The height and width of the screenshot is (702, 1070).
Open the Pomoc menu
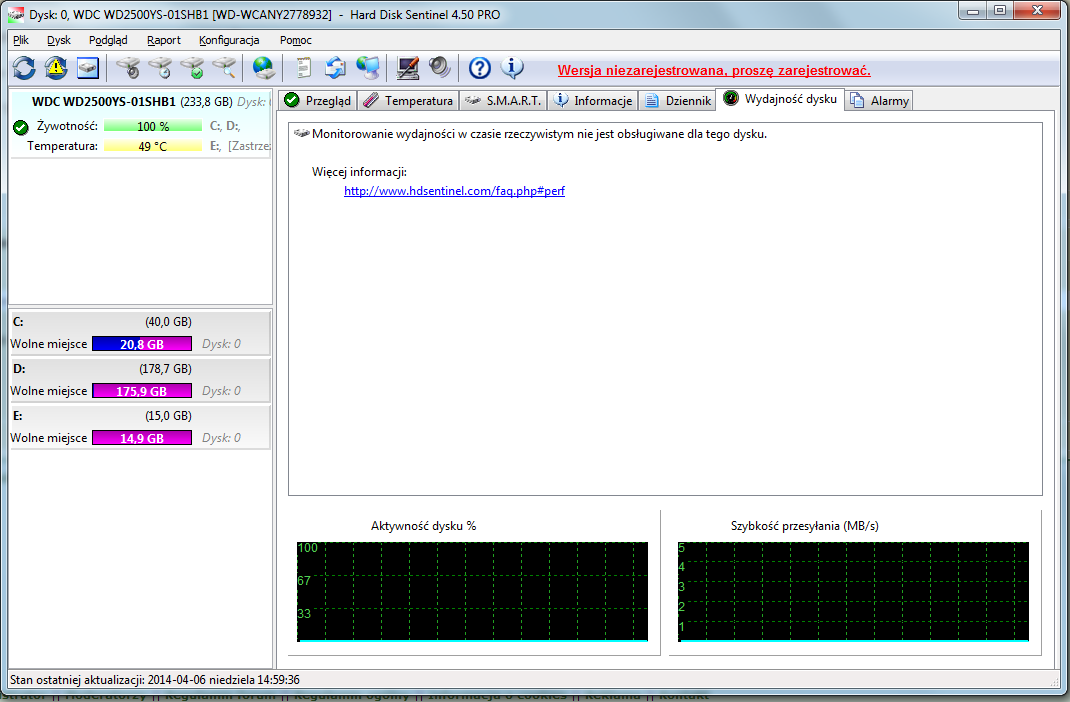point(295,40)
